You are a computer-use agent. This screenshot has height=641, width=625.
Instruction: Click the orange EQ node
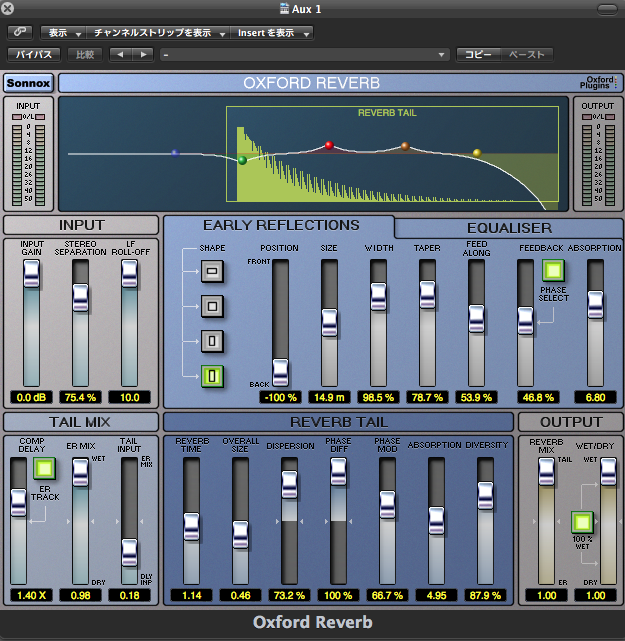tap(405, 146)
